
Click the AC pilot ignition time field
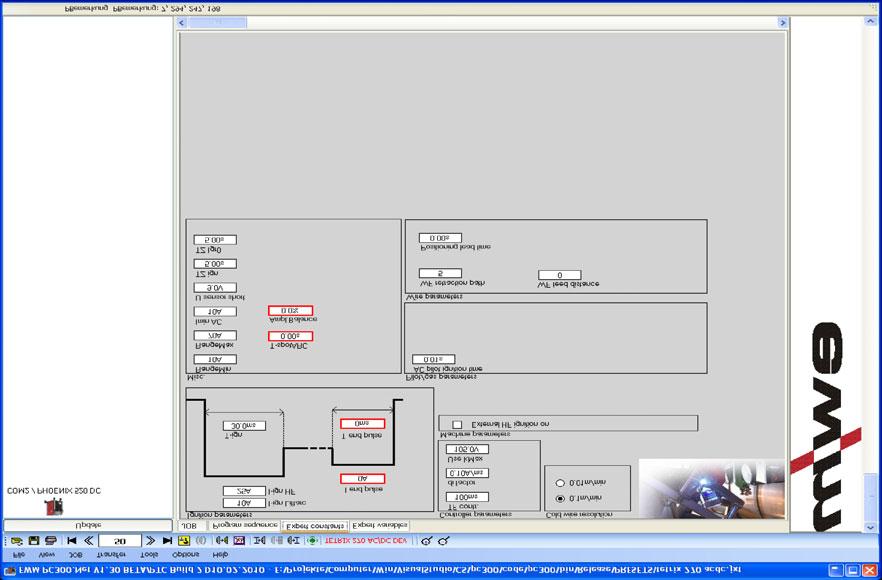433,359
